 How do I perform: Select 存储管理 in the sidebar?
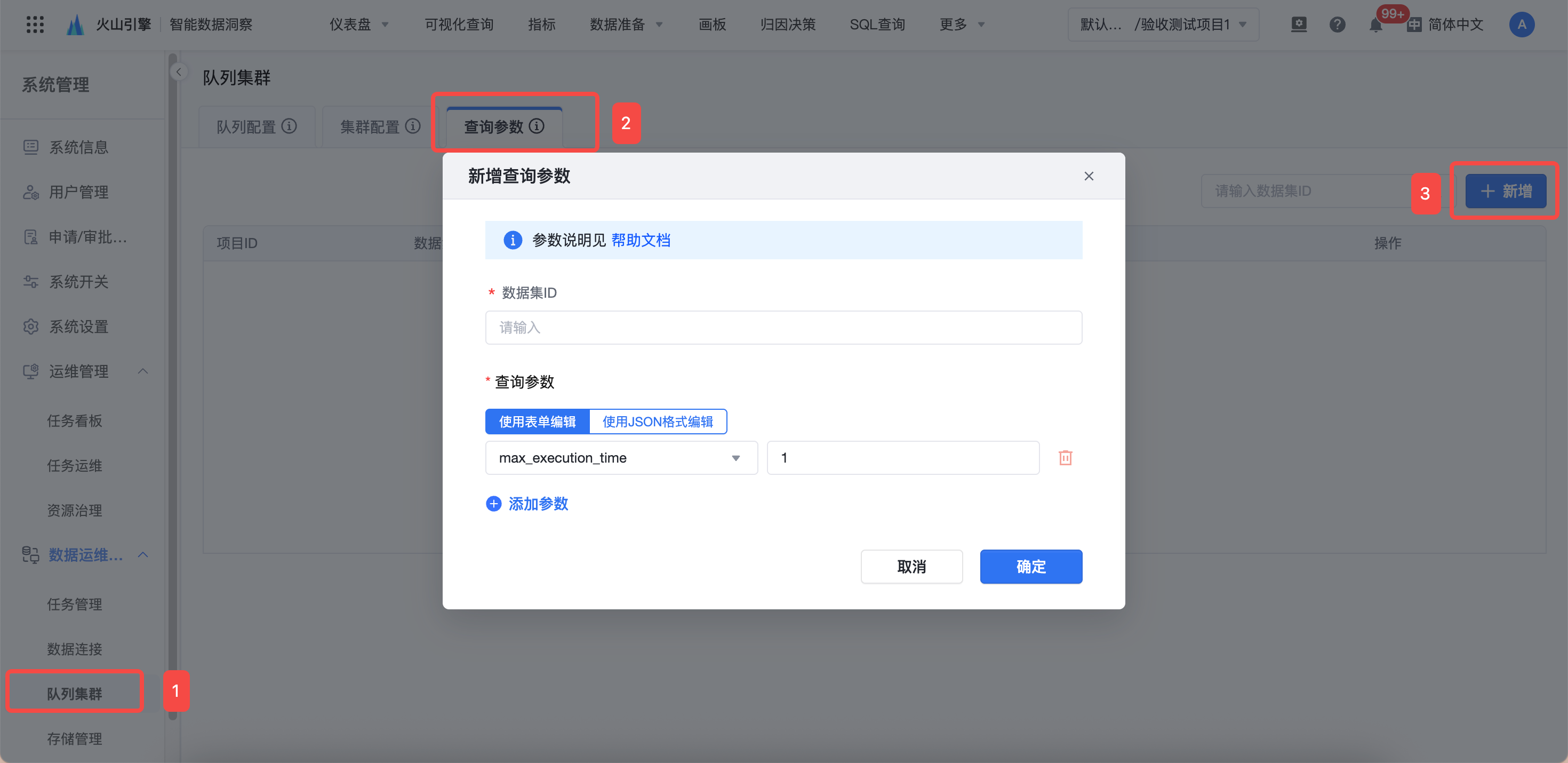[74, 738]
